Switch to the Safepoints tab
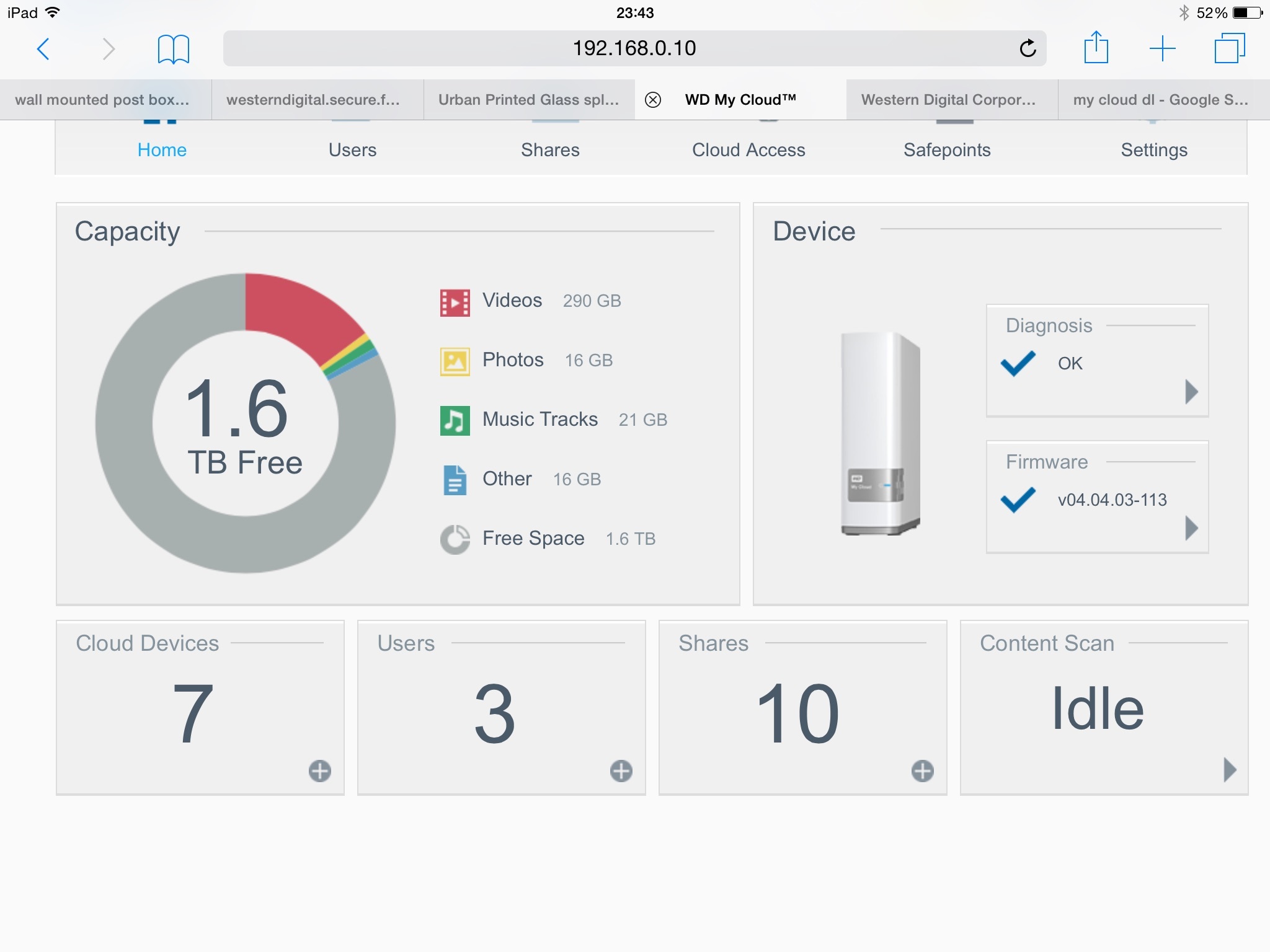Image resolution: width=1270 pixels, height=952 pixels. (x=946, y=149)
